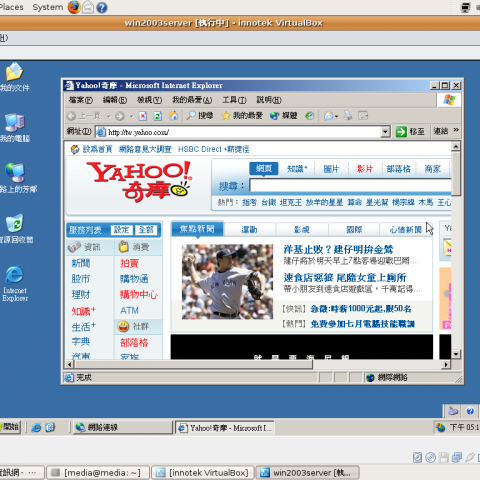Open the Favorites menu in Internet Explorer
Screen dimensions: 480x480
pyautogui.click(x=192, y=100)
